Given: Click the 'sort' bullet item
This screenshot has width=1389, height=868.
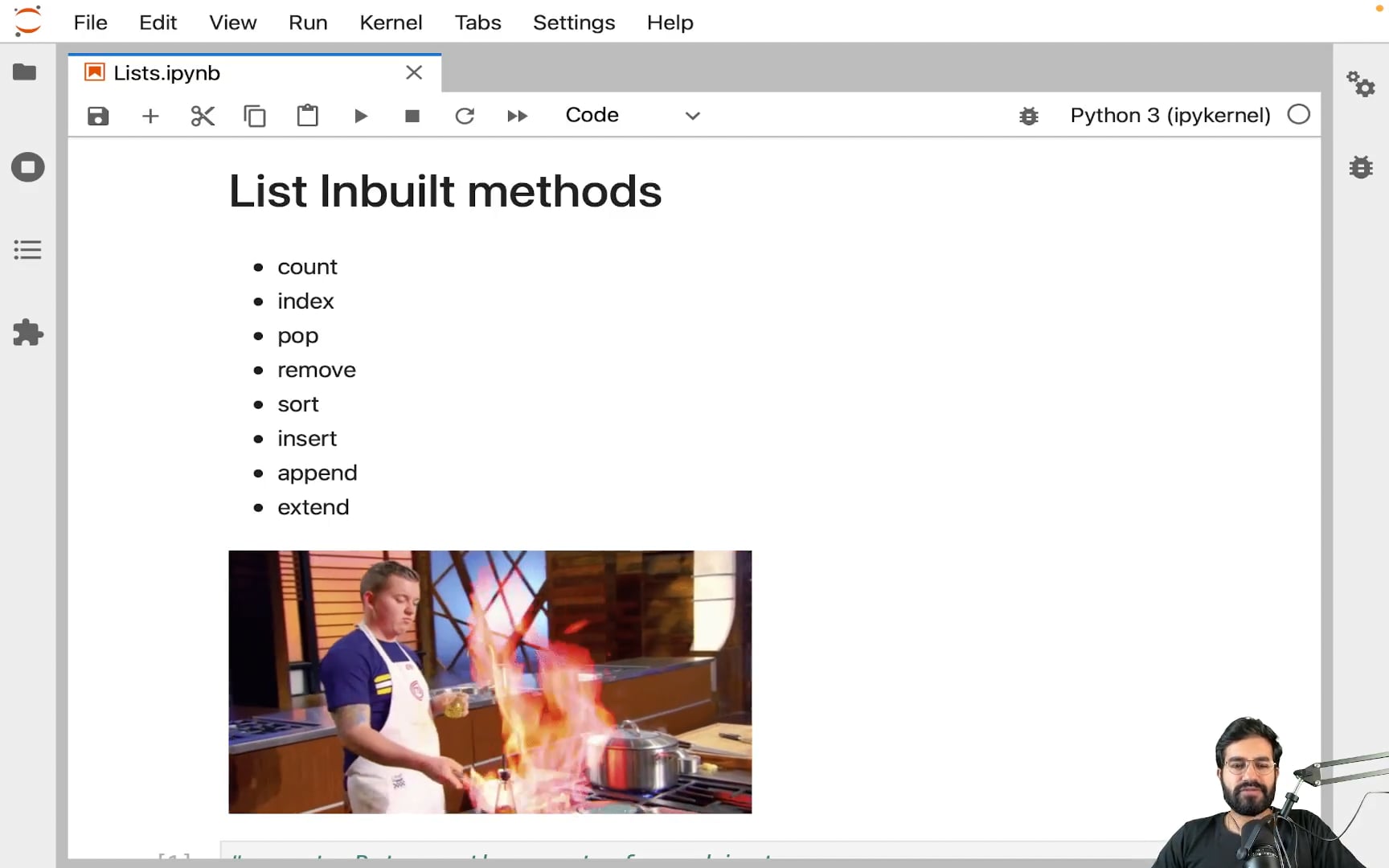Looking at the screenshot, I should [298, 404].
